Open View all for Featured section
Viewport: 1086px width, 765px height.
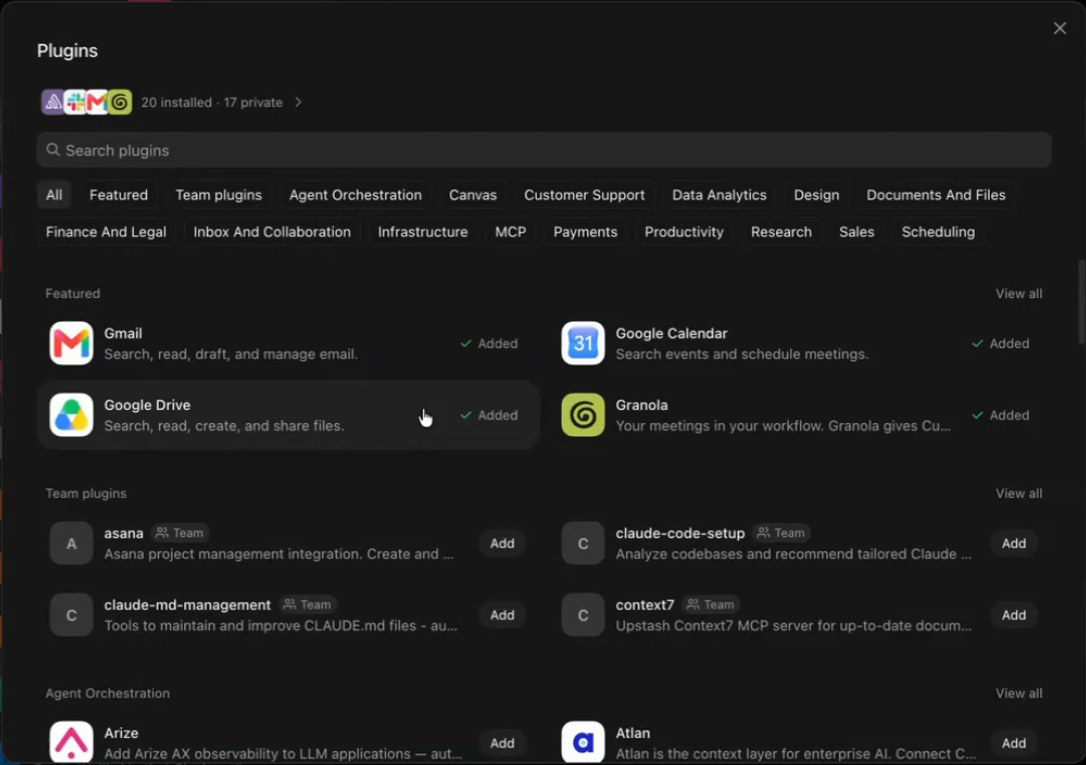coord(1019,294)
